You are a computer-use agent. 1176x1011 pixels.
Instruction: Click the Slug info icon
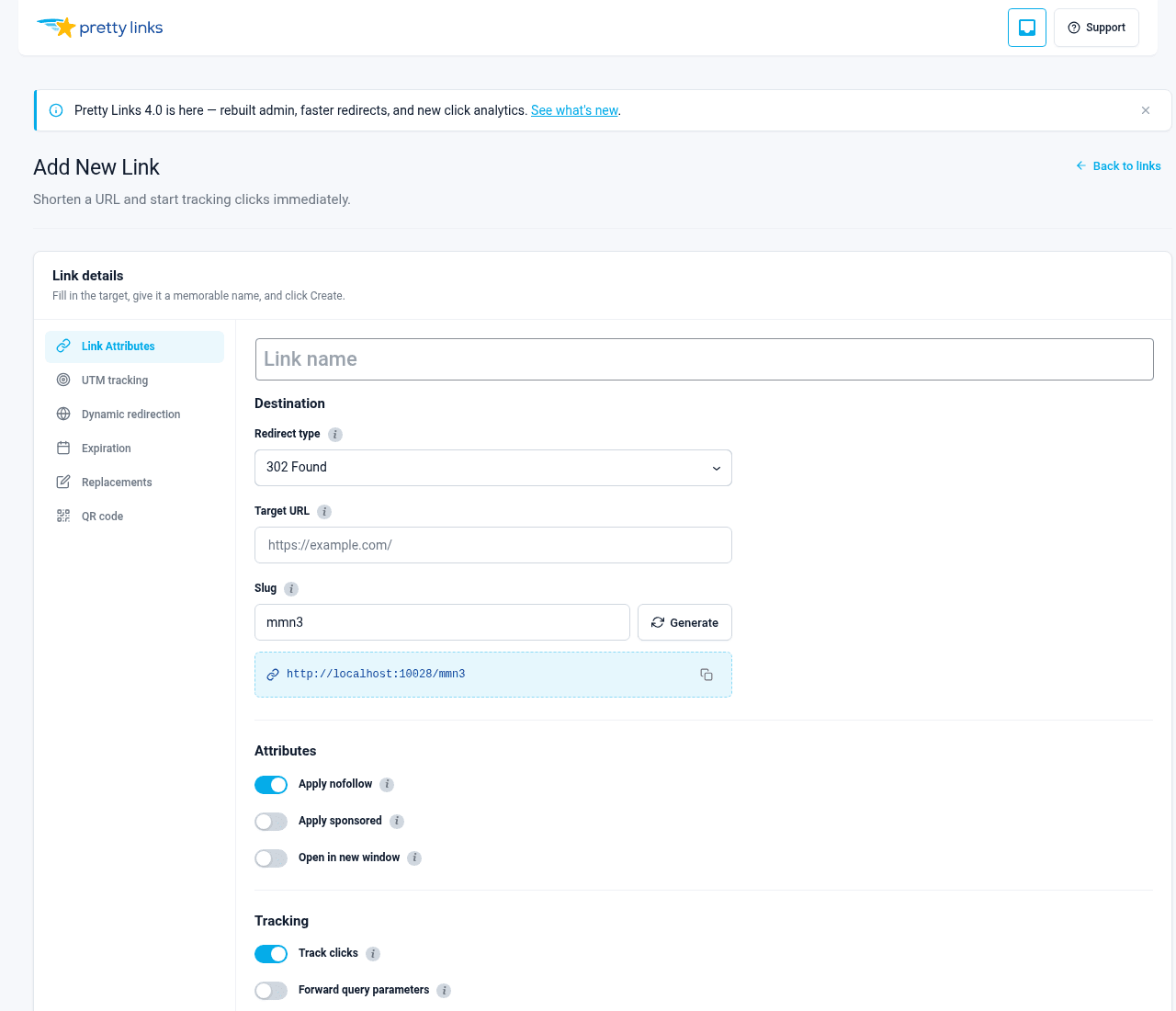tap(291, 589)
